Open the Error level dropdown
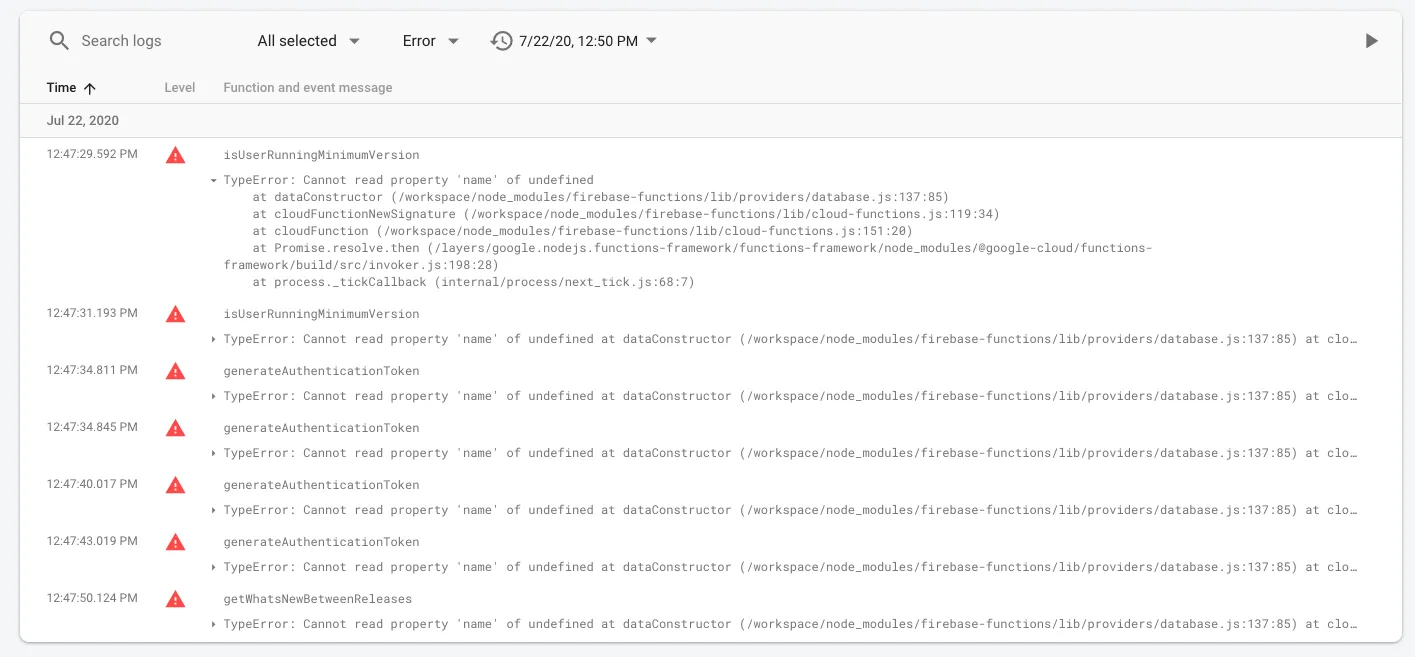This screenshot has height=657, width=1415. pos(430,41)
